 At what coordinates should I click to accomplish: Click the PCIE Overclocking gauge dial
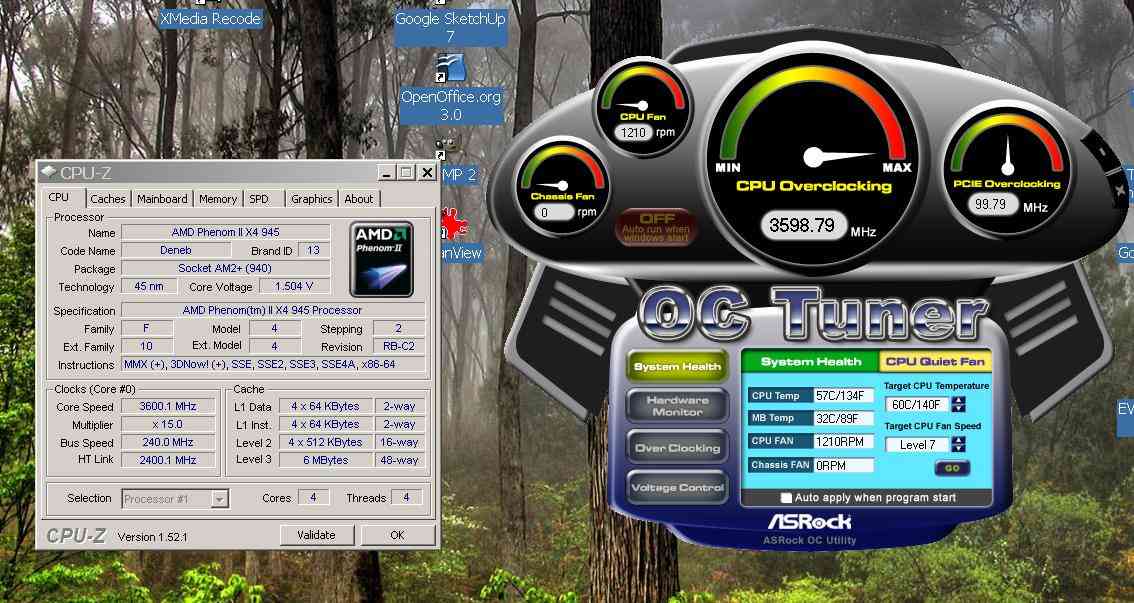(x=1009, y=168)
